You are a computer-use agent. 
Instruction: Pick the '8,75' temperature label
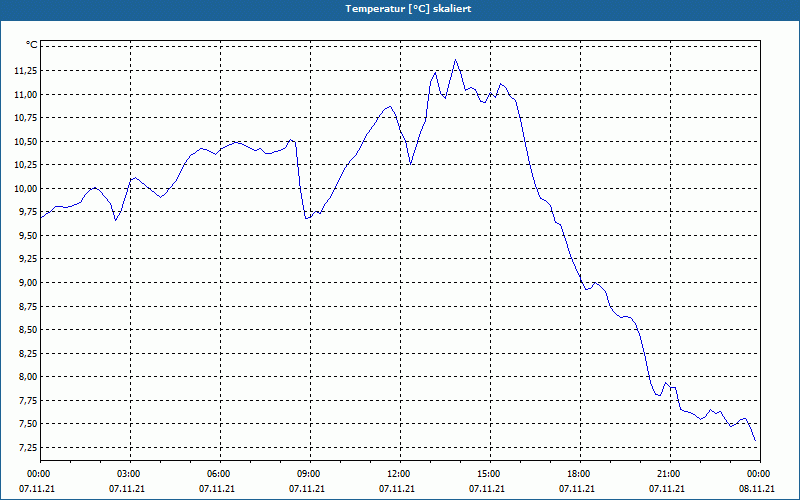coord(28,306)
